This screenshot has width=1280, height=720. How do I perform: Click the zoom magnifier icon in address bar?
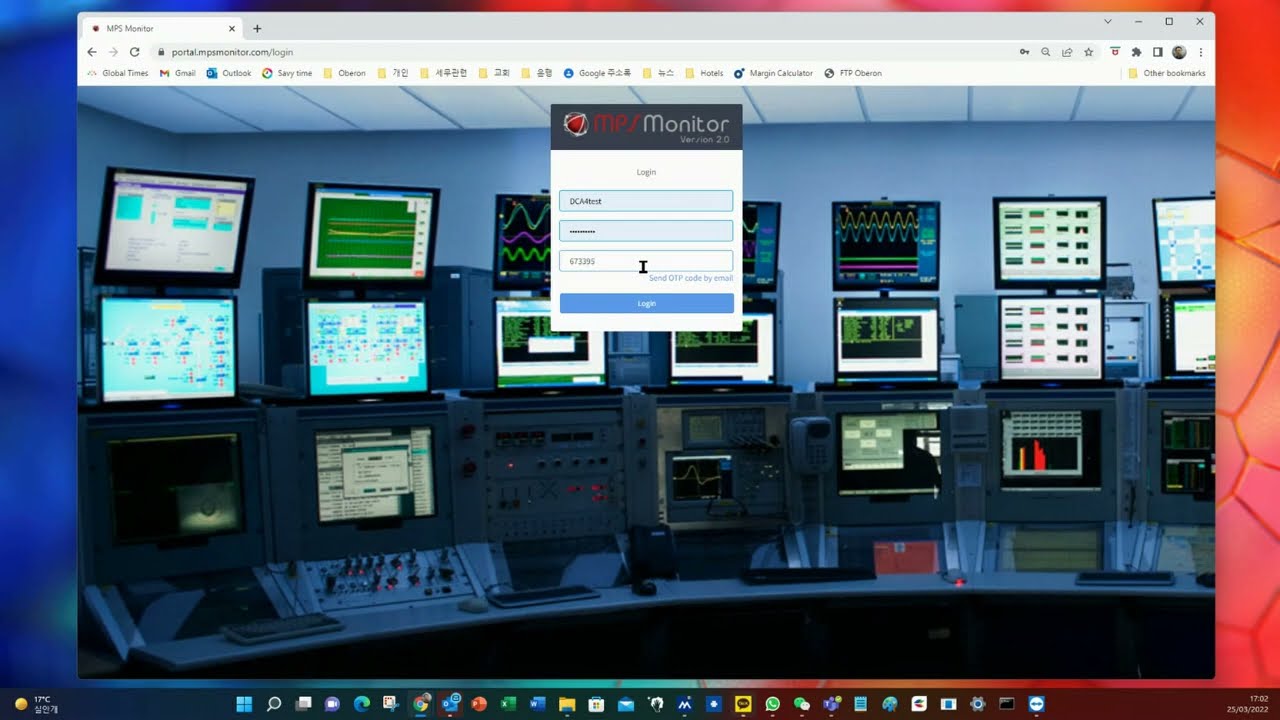pyautogui.click(x=1046, y=52)
